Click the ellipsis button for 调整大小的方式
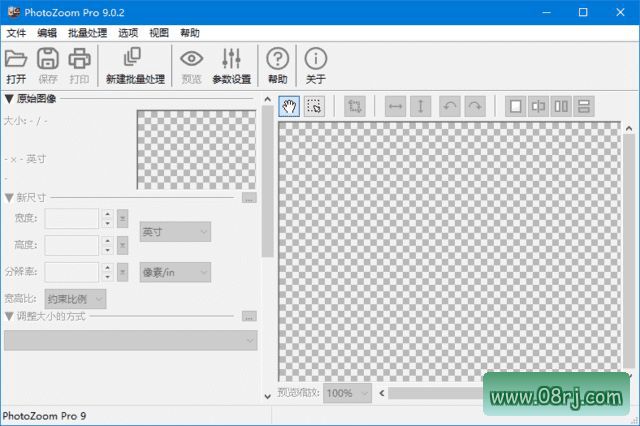 coord(249,316)
